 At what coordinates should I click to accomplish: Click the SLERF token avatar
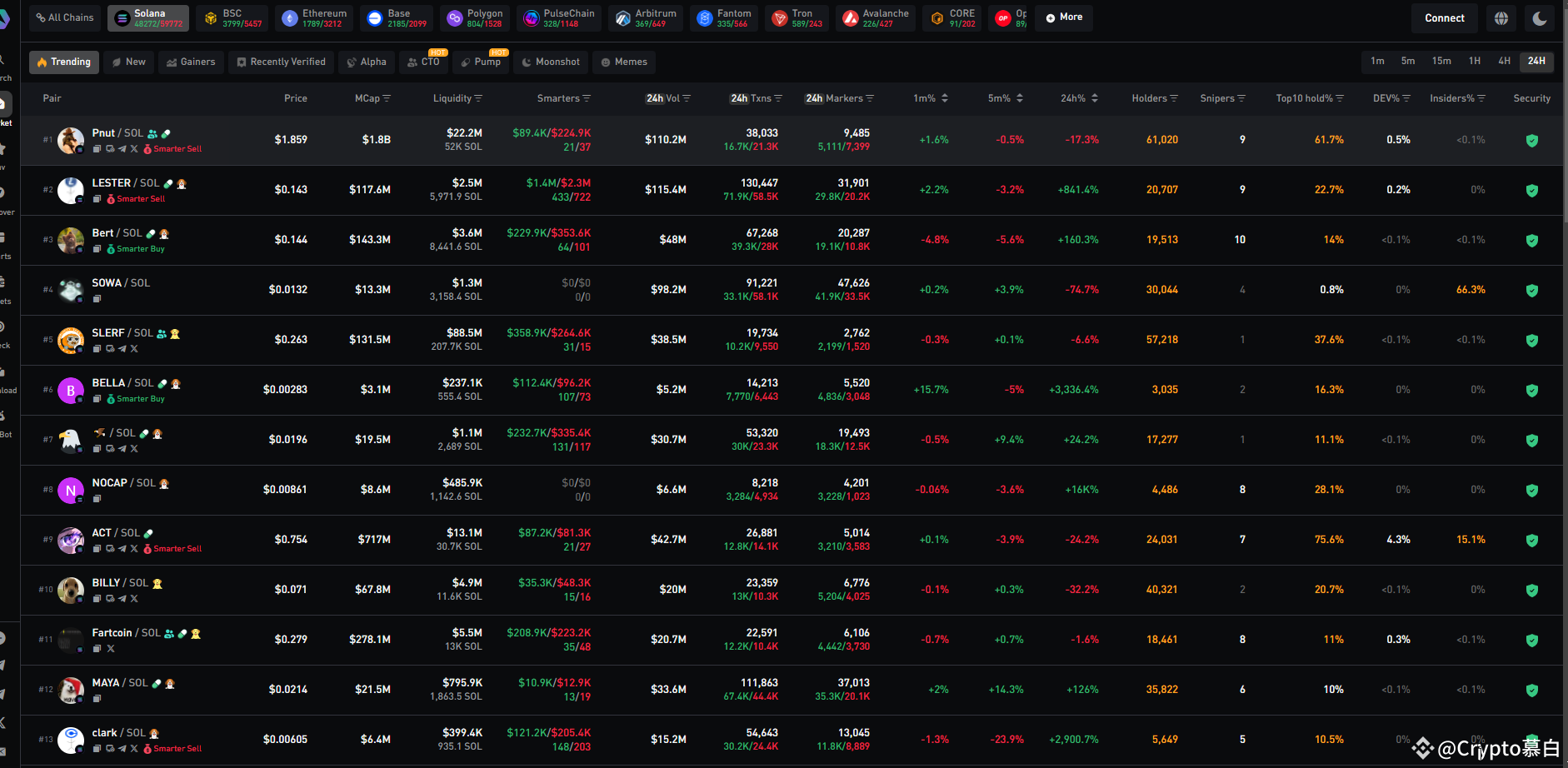click(x=70, y=340)
